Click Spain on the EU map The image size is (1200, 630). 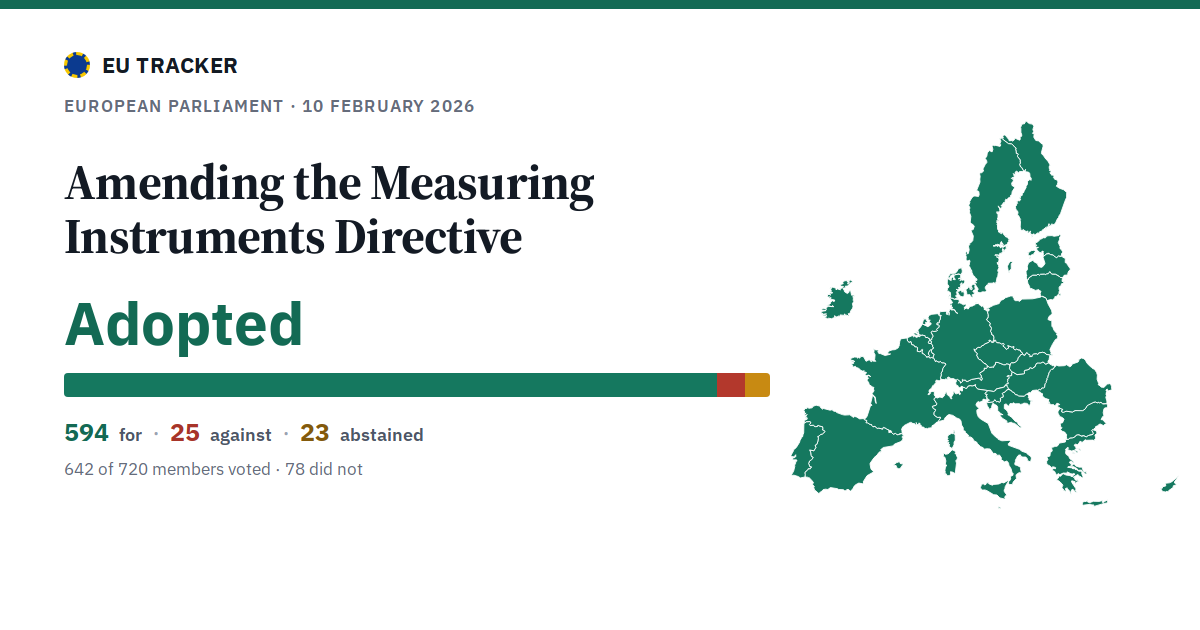(850, 450)
